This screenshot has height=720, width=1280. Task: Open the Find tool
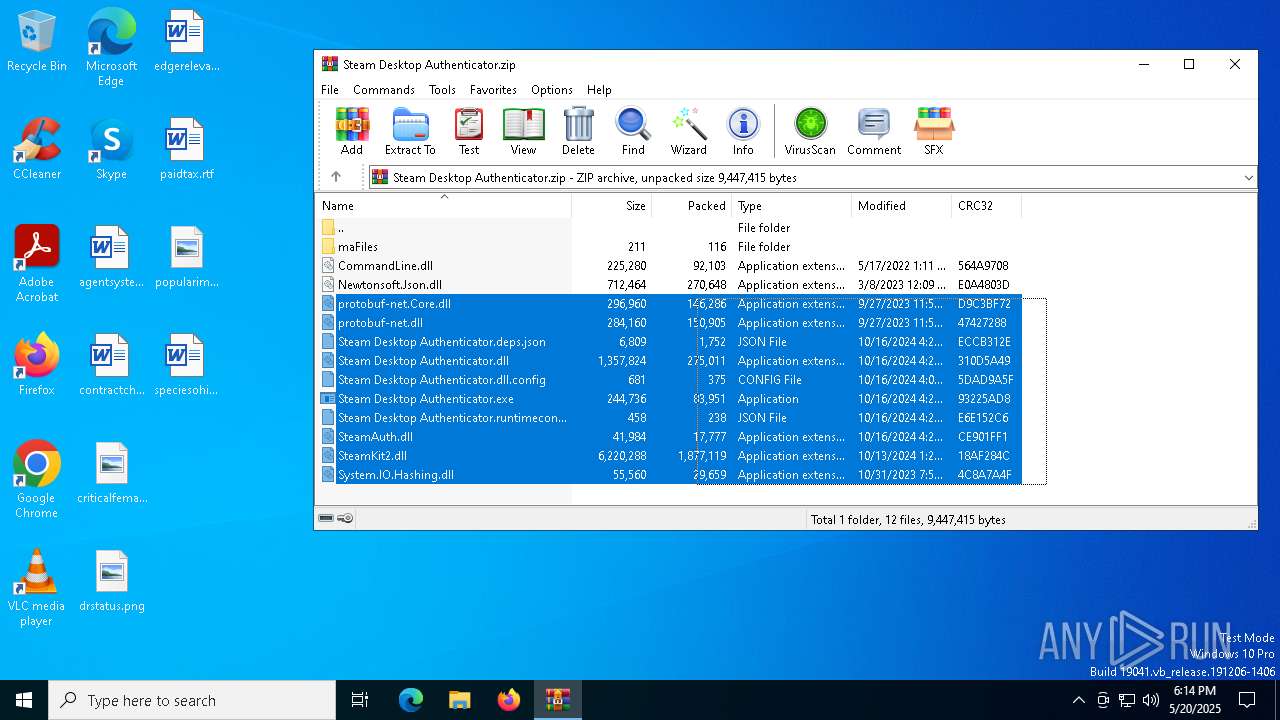click(633, 131)
